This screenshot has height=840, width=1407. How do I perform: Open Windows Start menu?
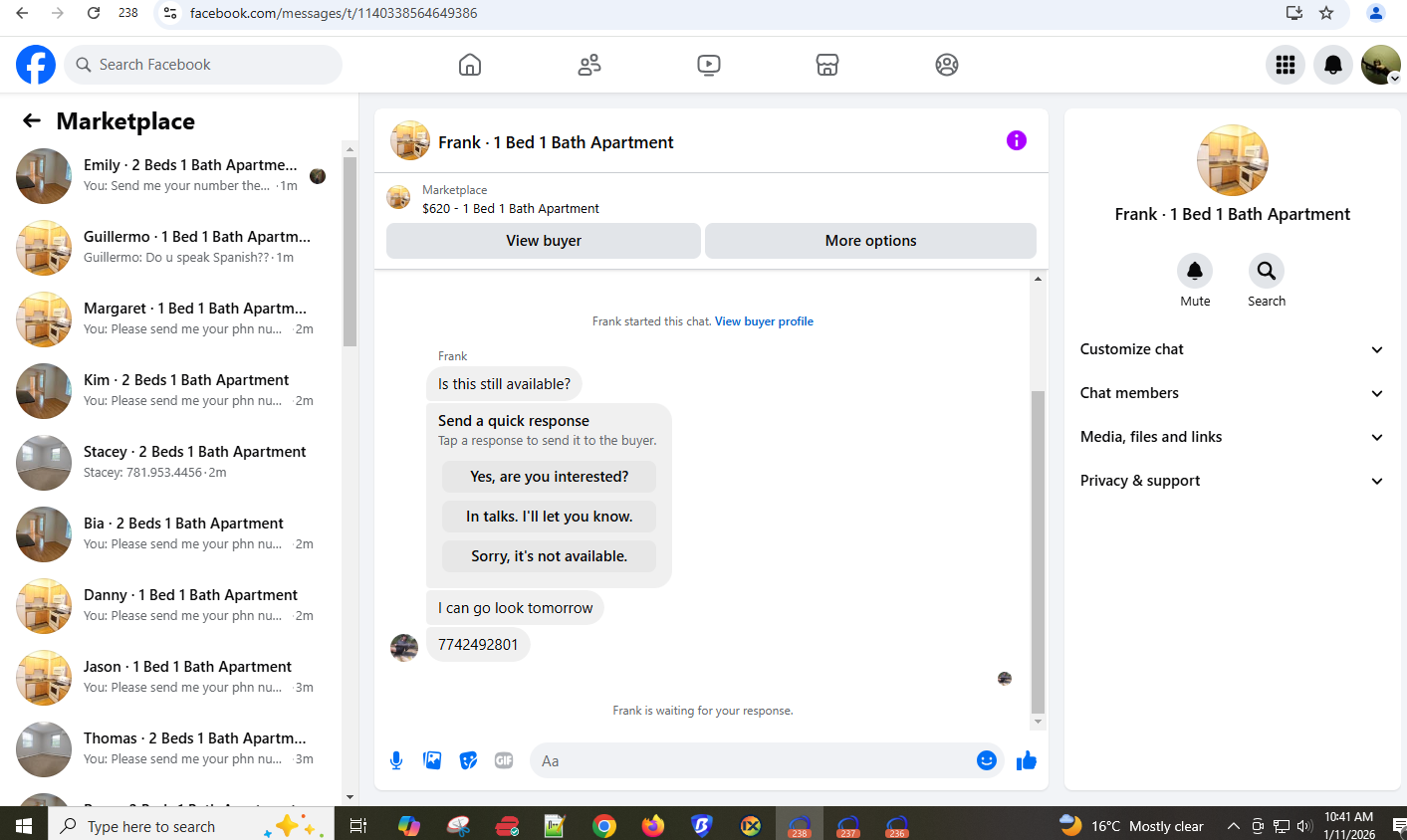click(24, 826)
